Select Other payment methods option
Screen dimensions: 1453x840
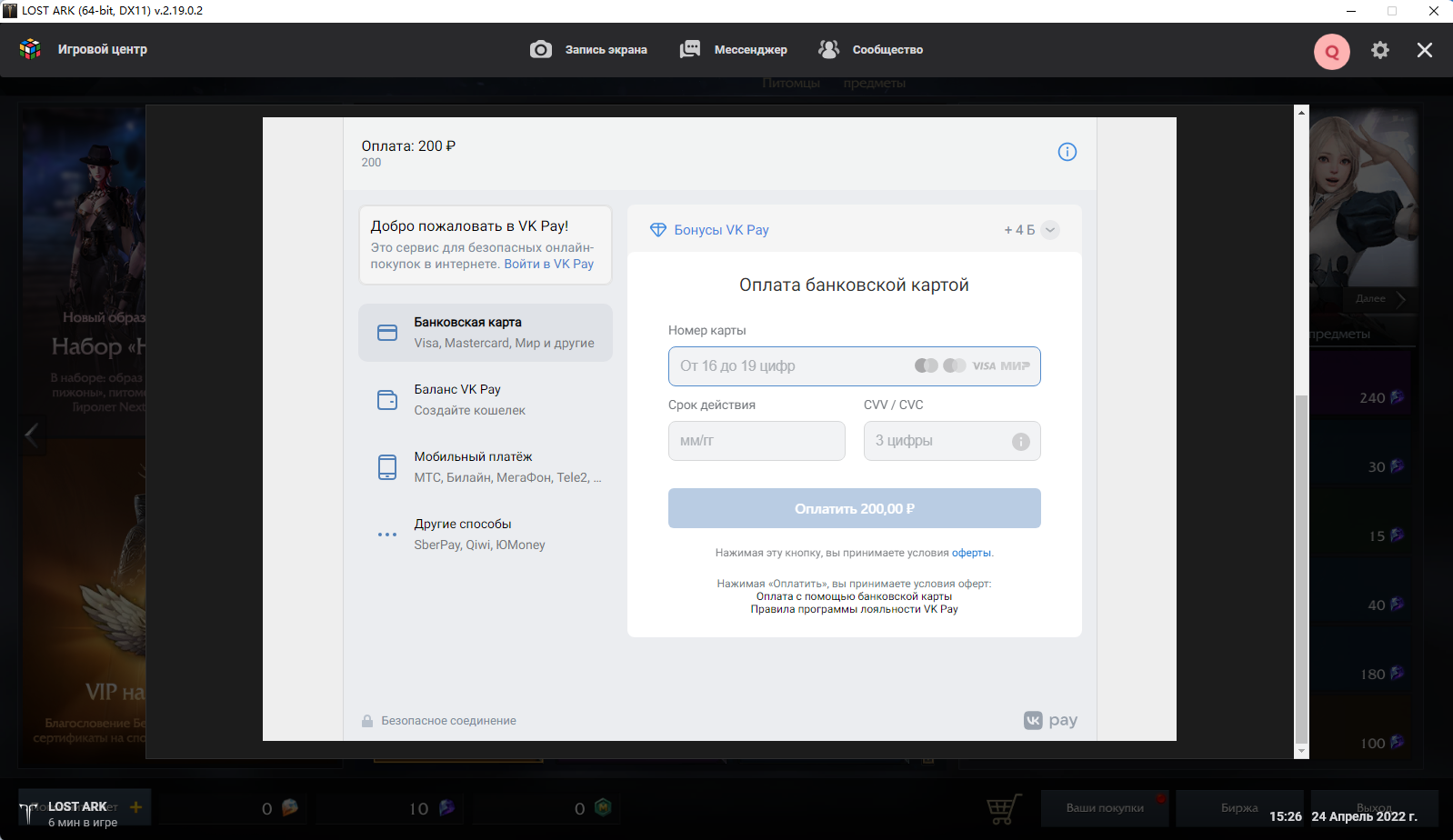pyautogui.click(x=486, y=535)
